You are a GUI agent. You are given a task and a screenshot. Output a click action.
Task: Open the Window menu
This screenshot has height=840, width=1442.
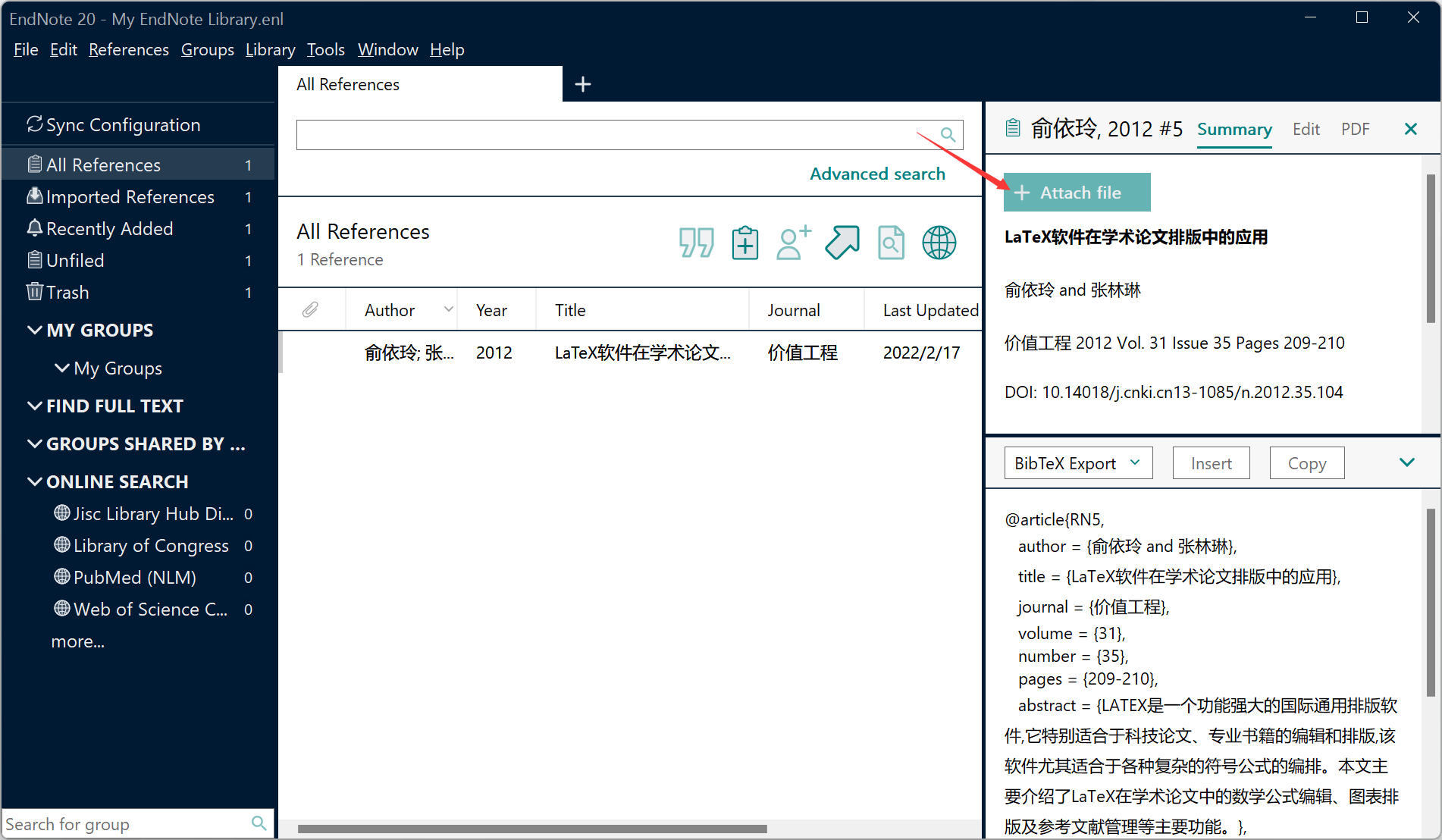[388, 49]
